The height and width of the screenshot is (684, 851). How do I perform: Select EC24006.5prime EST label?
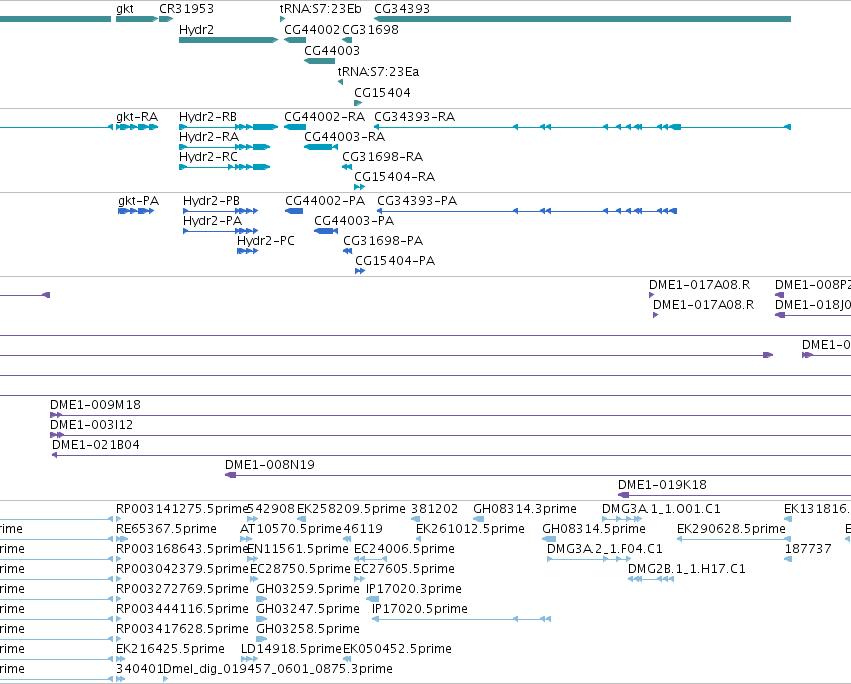[404, 549]
